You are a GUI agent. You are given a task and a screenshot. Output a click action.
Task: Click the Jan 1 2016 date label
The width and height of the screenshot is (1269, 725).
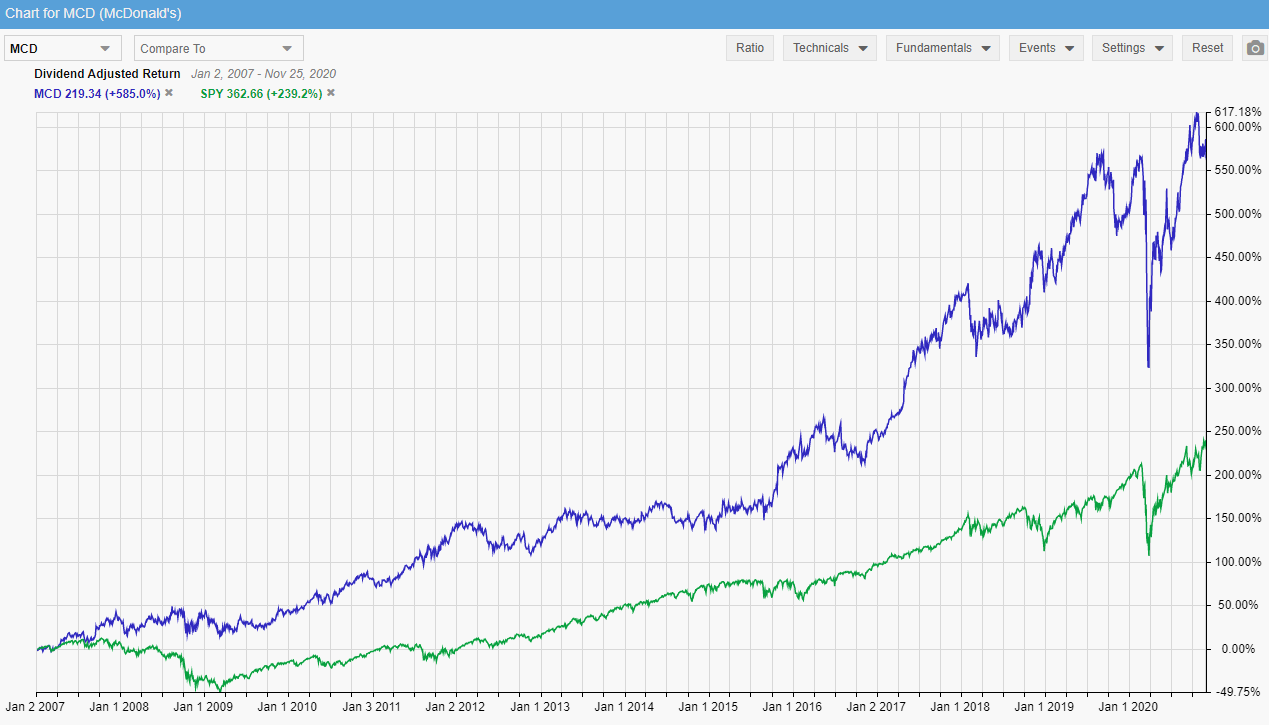794,706
